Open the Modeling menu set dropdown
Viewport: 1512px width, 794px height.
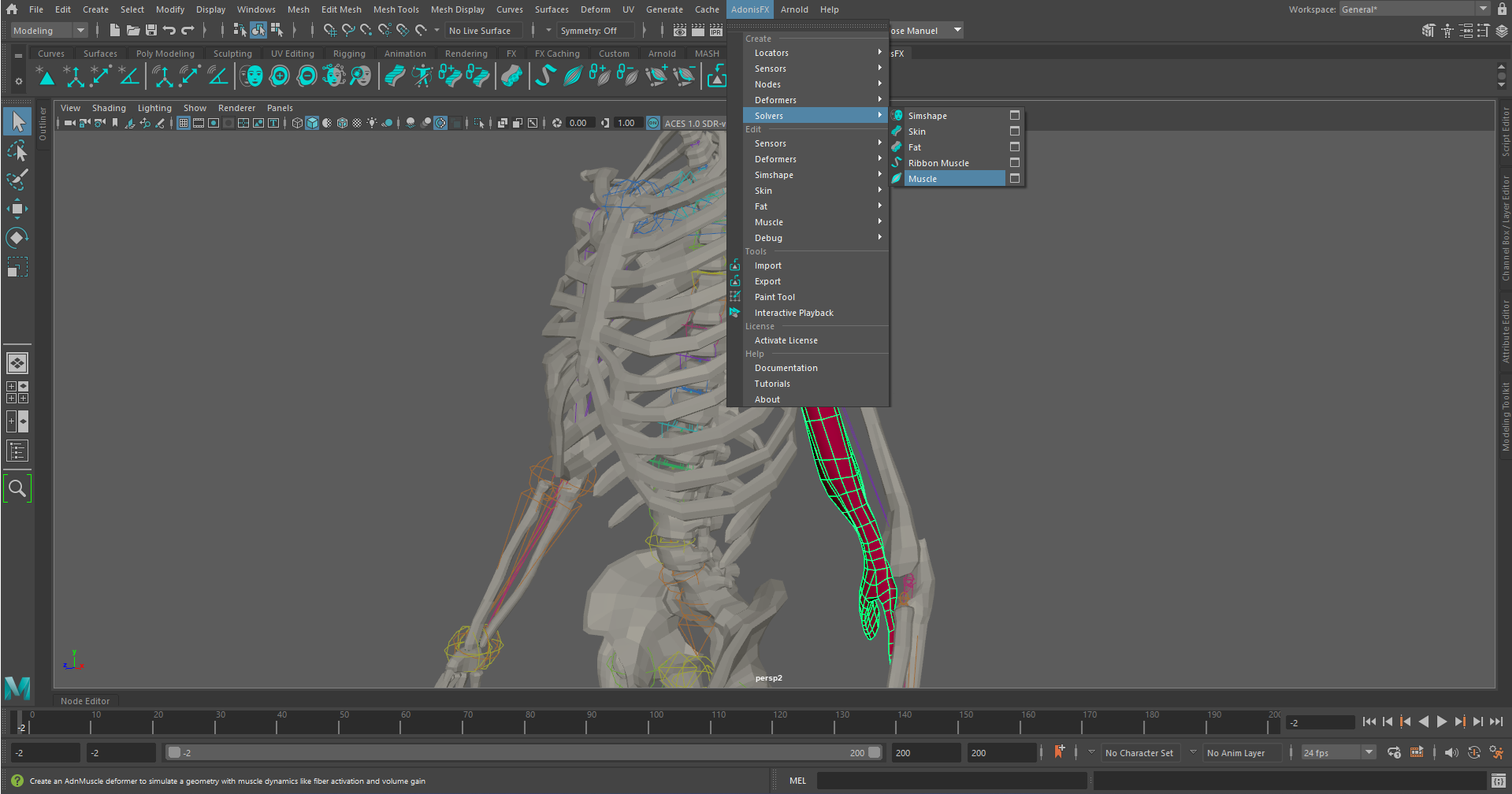pos(49,31)
